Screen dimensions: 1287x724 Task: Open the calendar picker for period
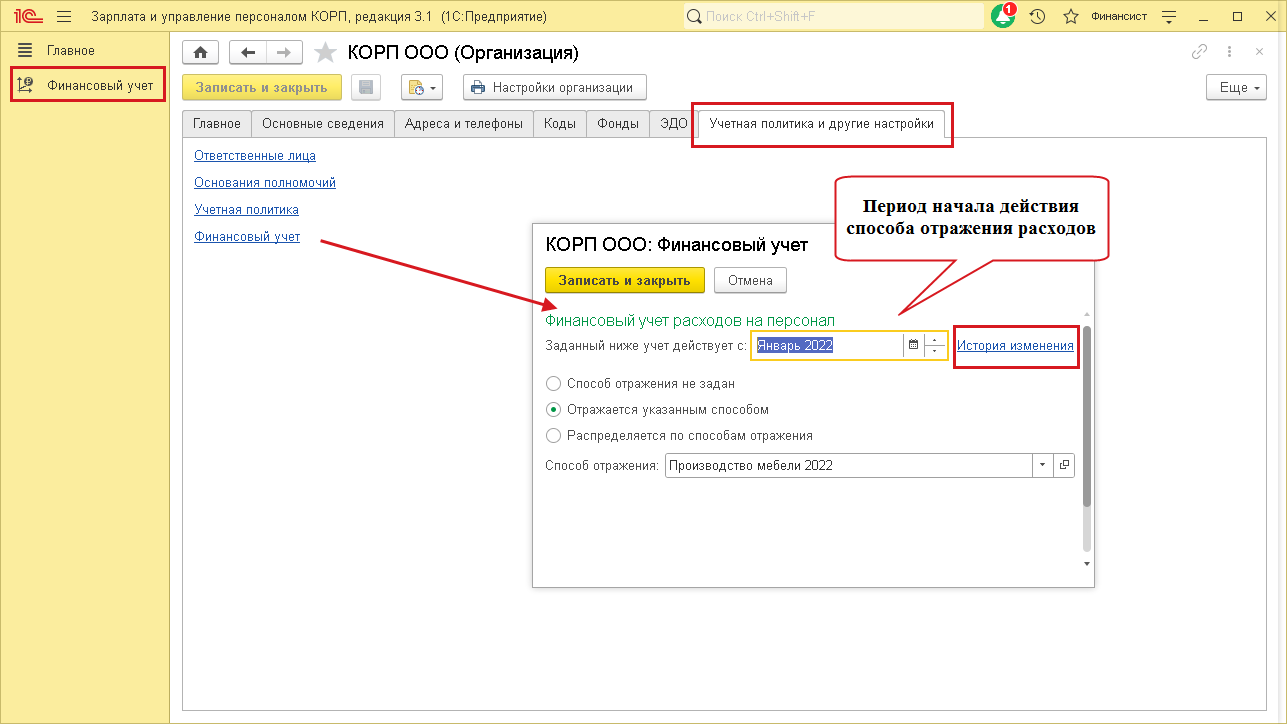[912, 345]
